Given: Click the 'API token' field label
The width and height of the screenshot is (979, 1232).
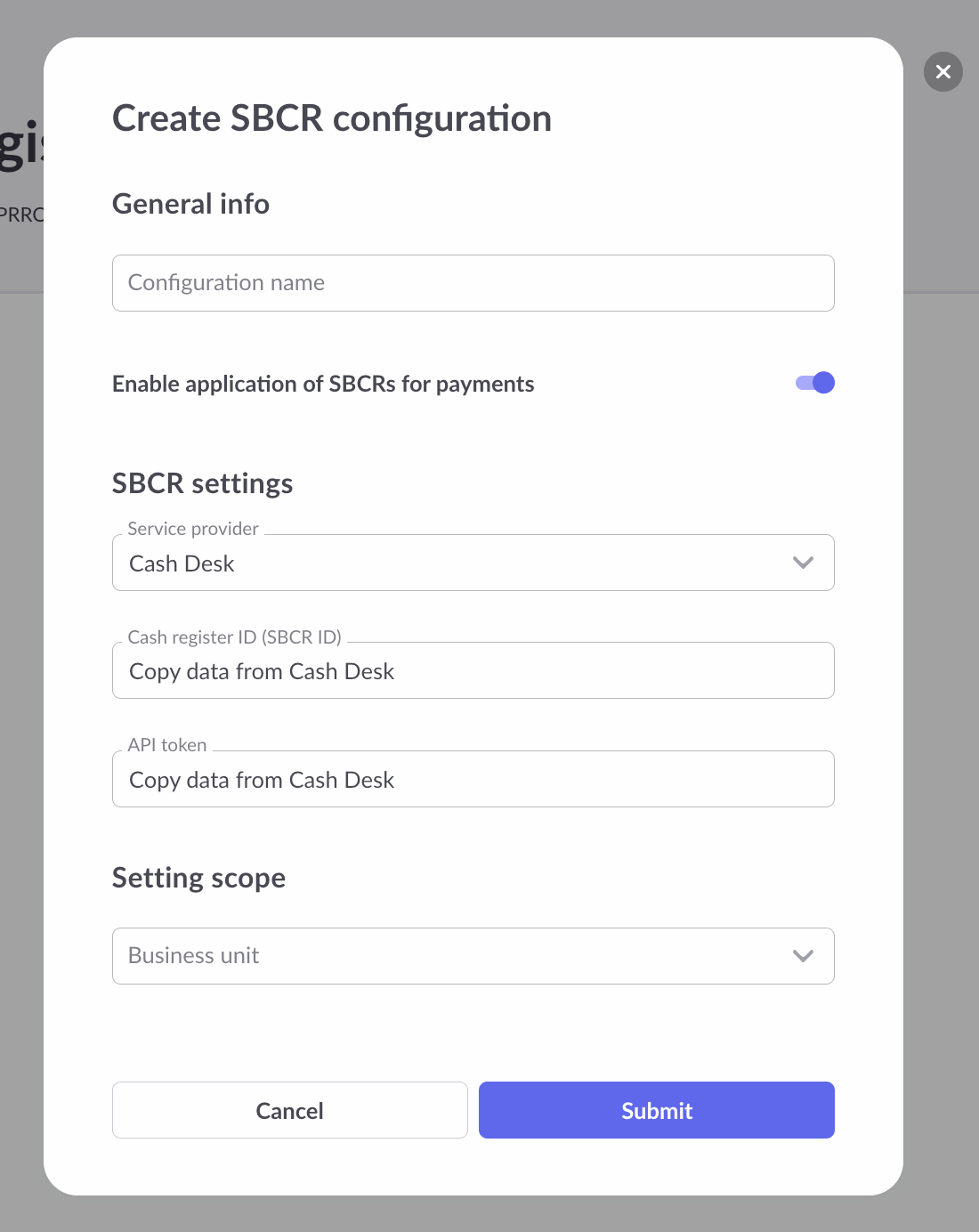Looking at the screenshot, I should tap(167, 745).
